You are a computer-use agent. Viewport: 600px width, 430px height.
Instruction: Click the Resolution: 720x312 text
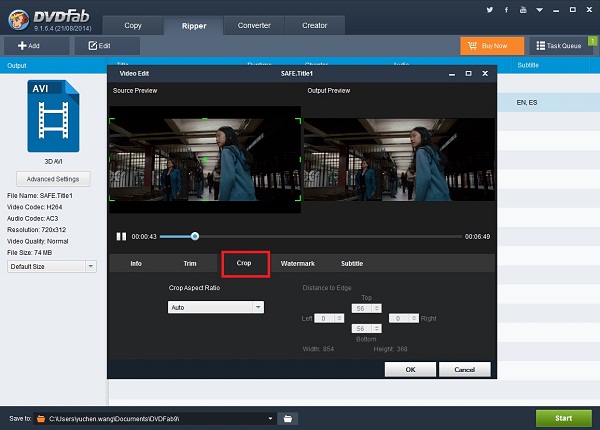36,230
